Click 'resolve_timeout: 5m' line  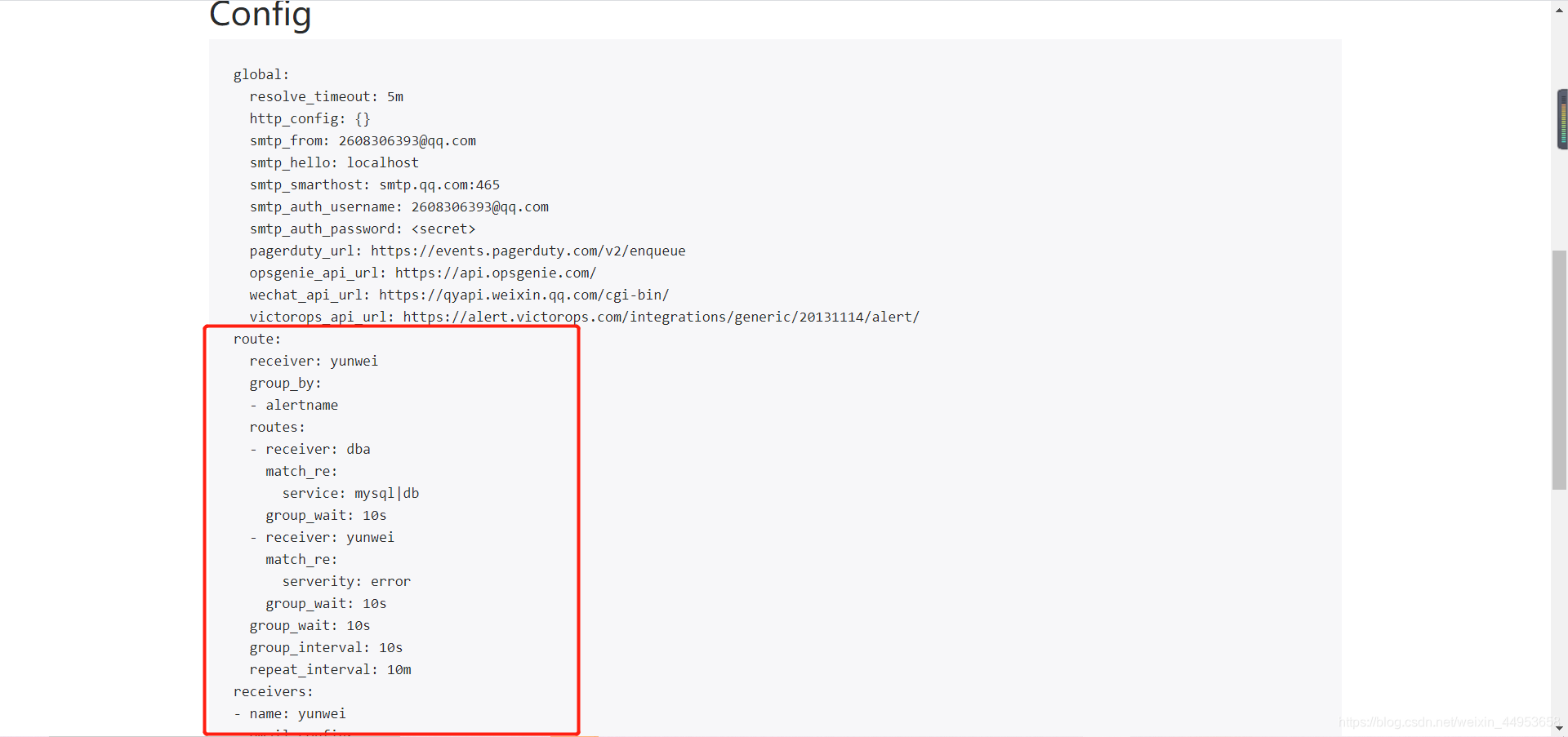pyautogui.click(x=327, y=96)
